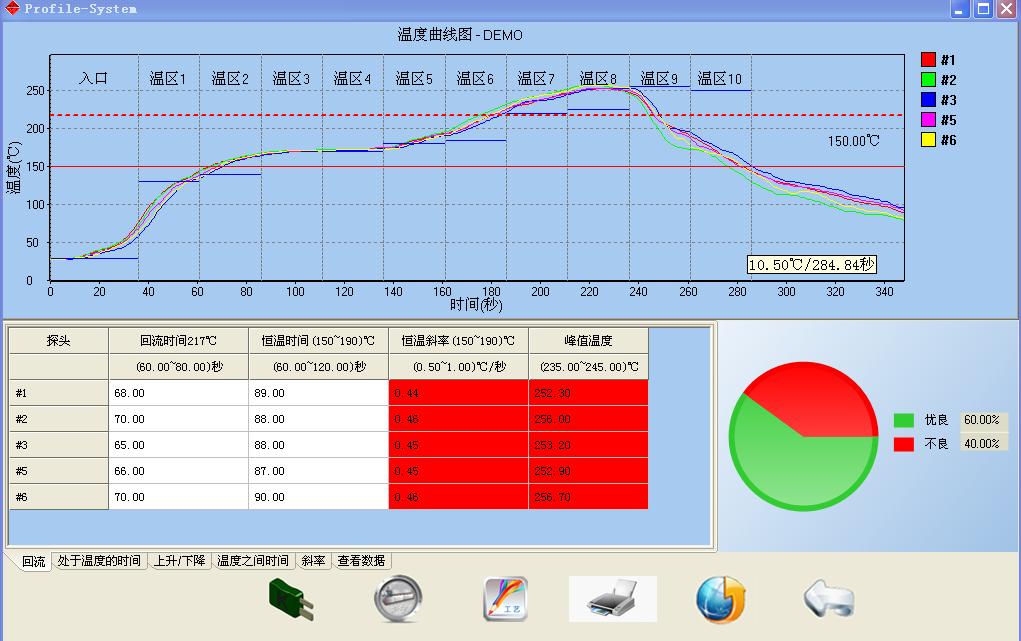Click the red #1 probe color swatch

click(928, 60)
